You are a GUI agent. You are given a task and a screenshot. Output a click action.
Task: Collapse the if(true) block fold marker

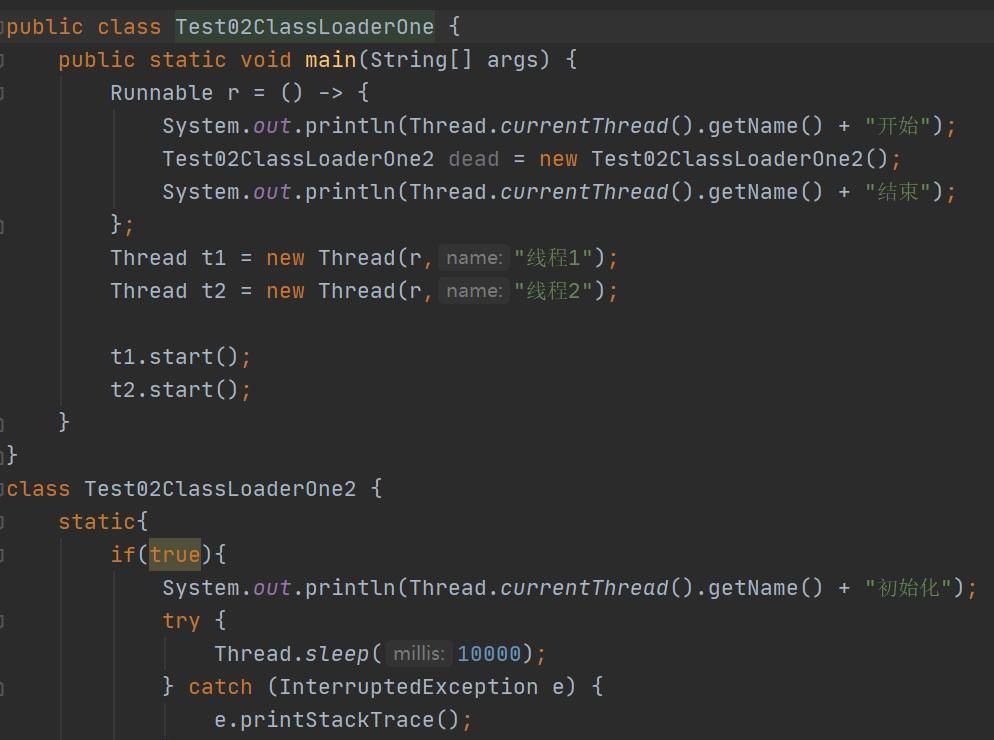[x=3, y=555]
